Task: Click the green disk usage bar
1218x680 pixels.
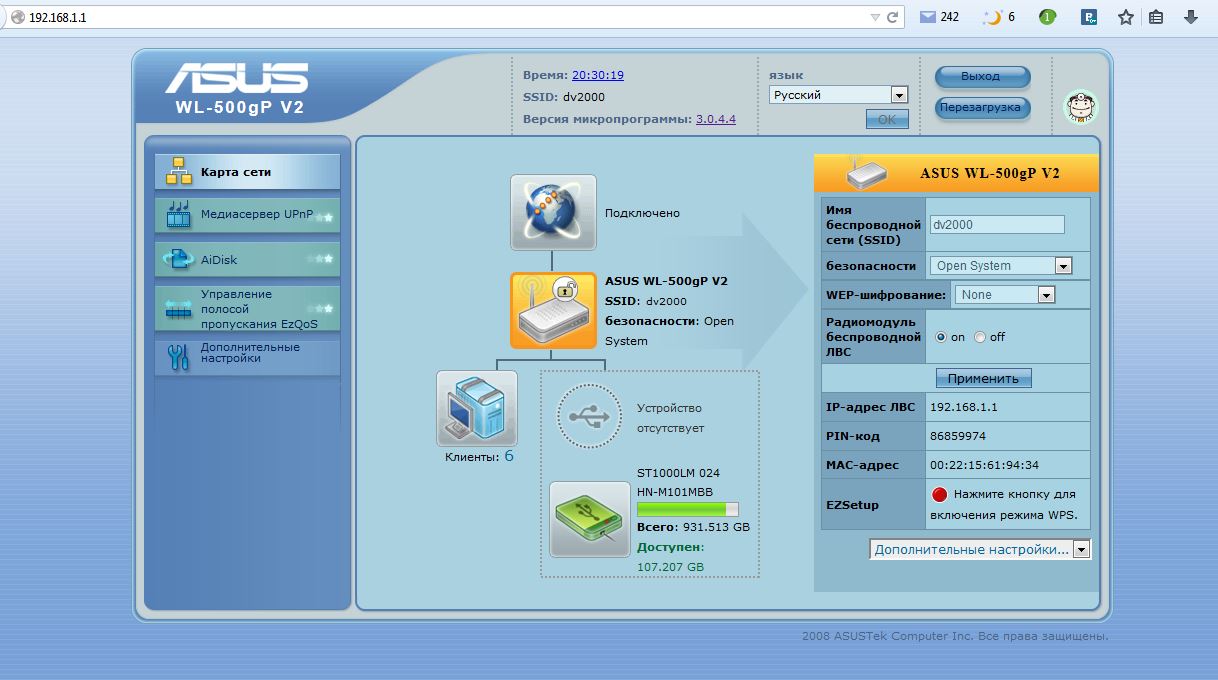Action: (687, 509)
